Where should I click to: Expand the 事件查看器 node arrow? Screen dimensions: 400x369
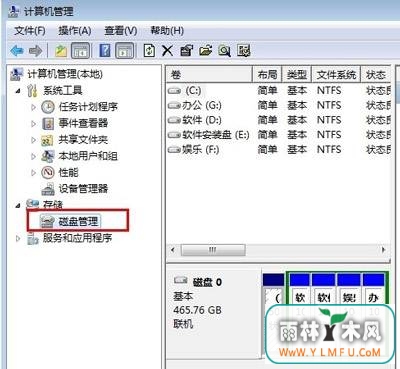pyautogui.click(x=33, y=124)
